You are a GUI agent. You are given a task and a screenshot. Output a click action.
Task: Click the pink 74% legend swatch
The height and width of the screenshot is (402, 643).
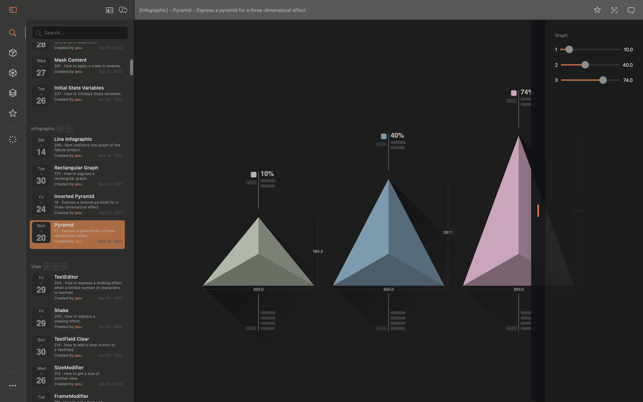(514, 93)
